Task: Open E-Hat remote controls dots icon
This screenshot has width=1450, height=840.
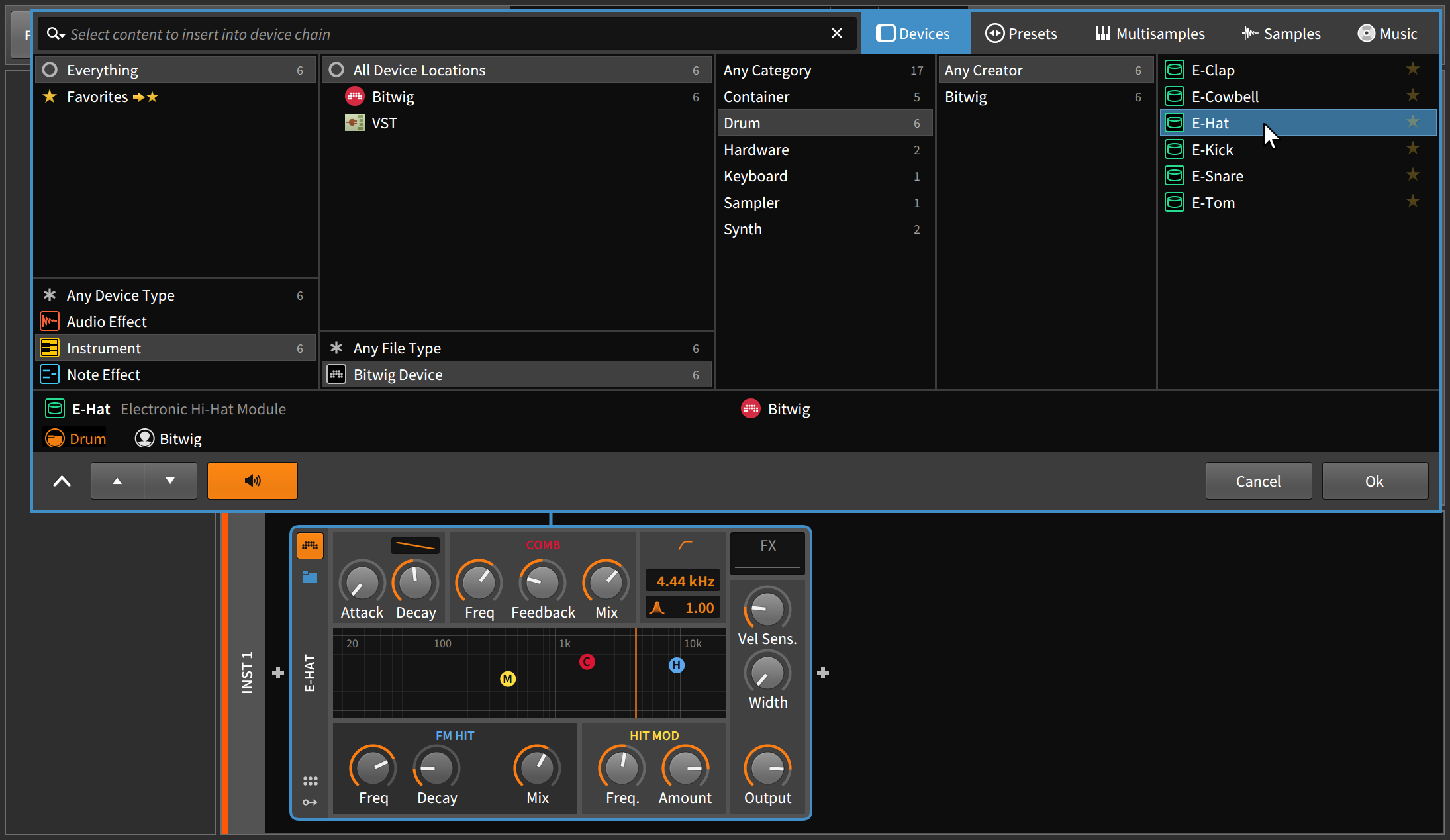Action: pyautogui.click(x=310, y=781)
